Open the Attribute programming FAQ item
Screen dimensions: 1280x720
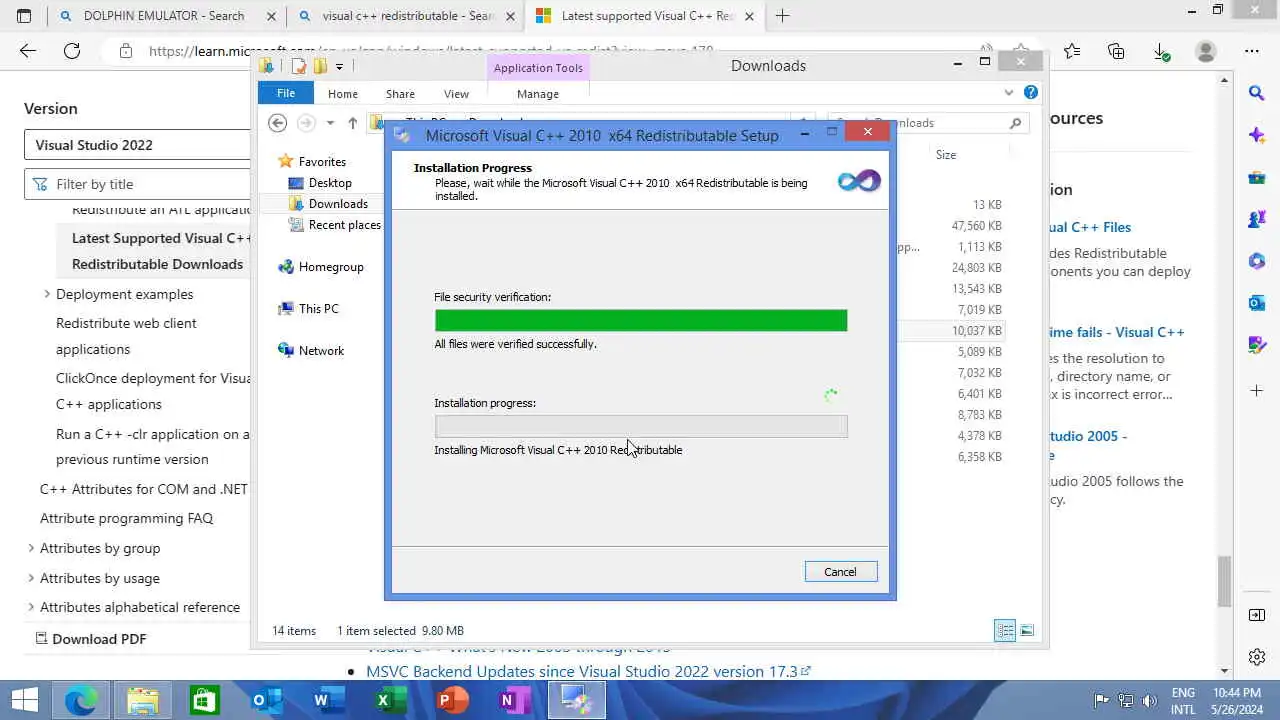[x=126, y=518]
